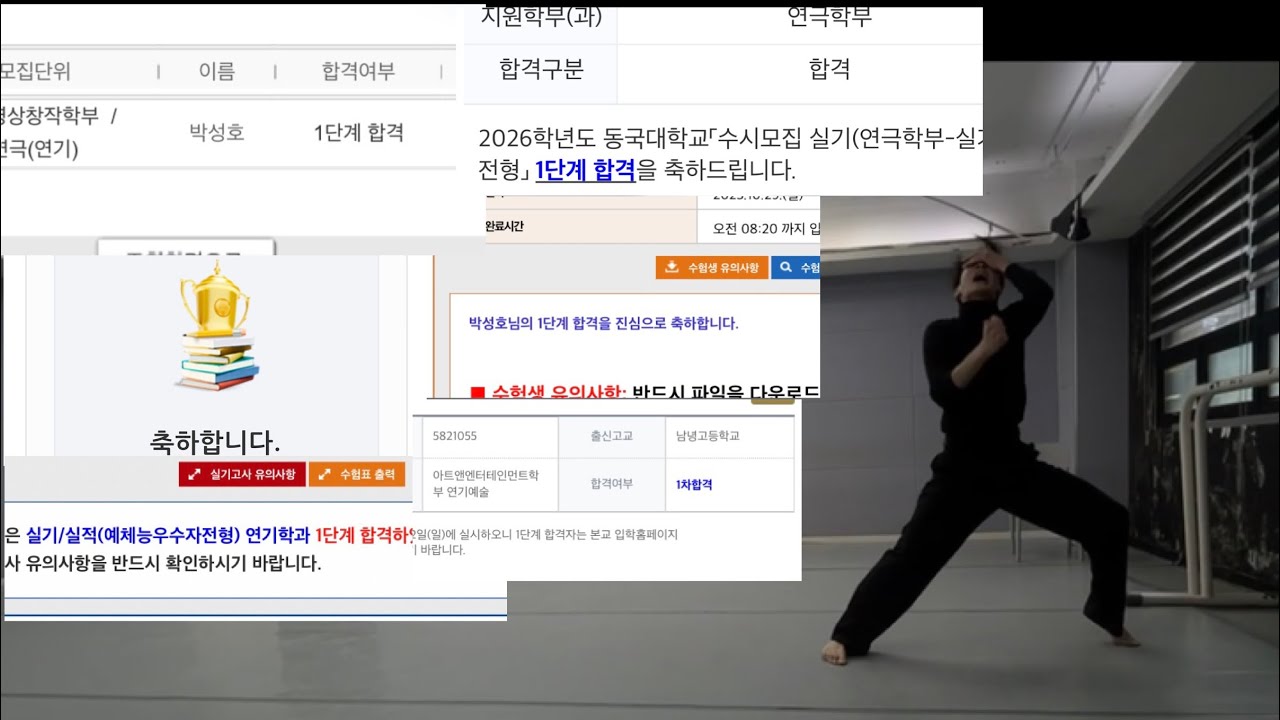The height and width of the screenshot is (720, 1280).
Task: Open the orange 수험생 유의사항 download button
Action: 712,268
